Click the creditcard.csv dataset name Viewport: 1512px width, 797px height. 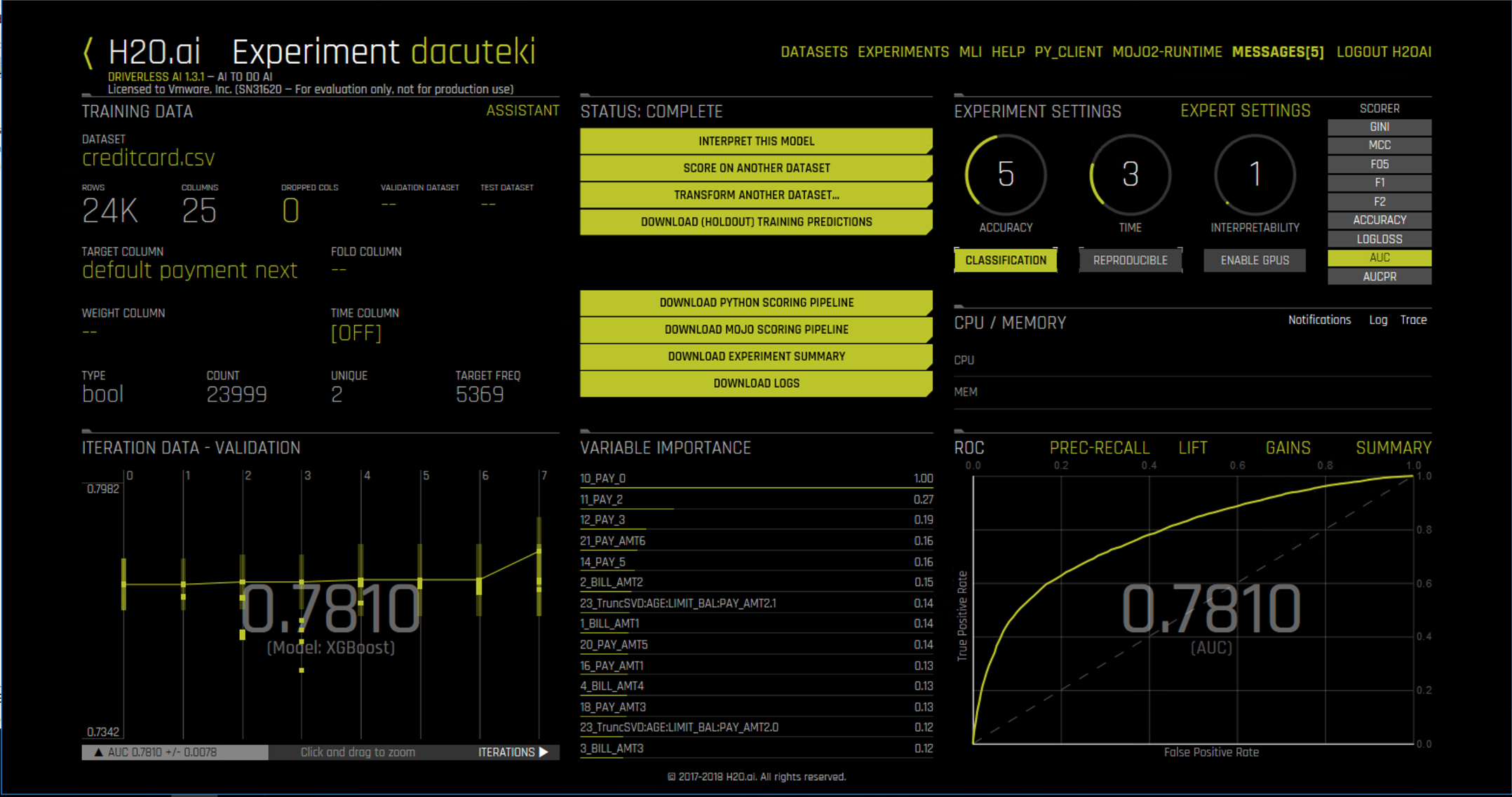(x=149, y=158)
